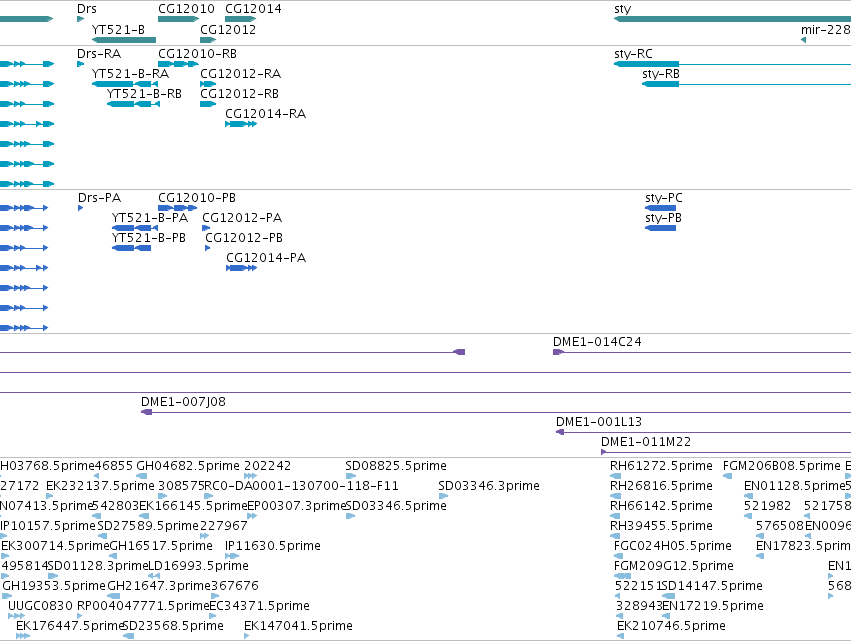The image size is (851, 641).
Task: Click the Drs-PA protein label
Action: (x=99, y=198)
